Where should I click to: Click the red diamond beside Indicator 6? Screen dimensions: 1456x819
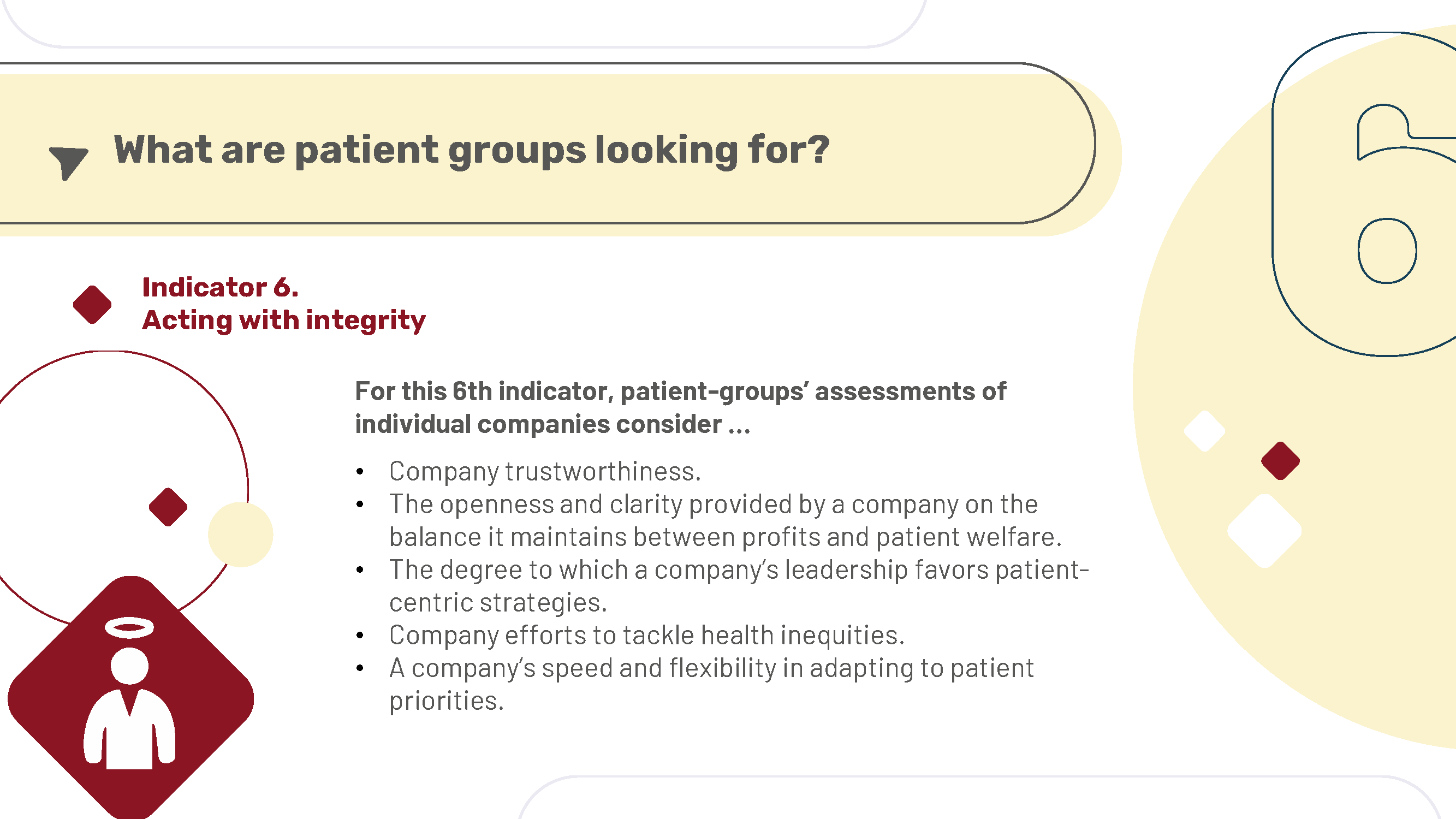click(x=92, y=305)
